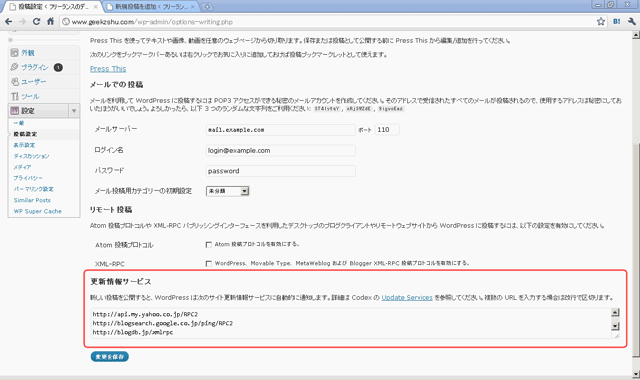
Task: Click the パスワード input field
Action: 280,171
